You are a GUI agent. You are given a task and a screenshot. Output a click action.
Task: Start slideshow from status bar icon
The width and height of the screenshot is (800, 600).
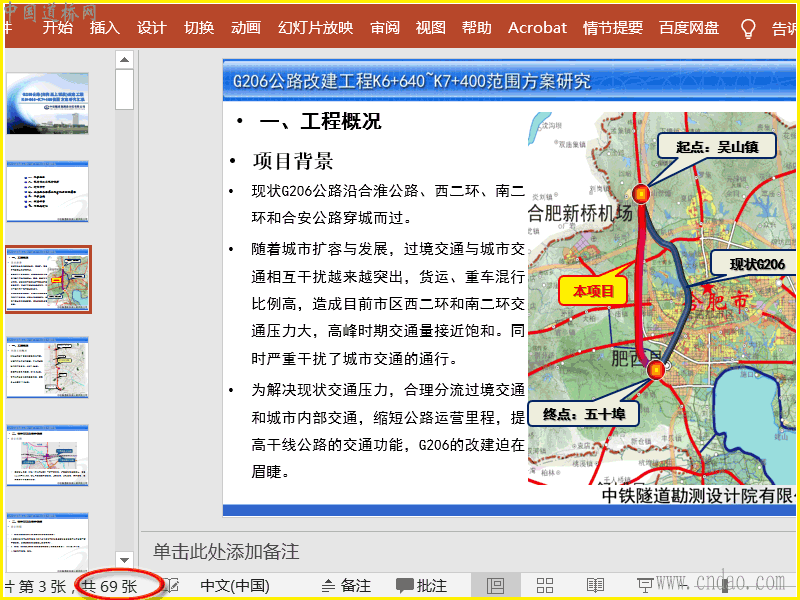click(645, 586)
